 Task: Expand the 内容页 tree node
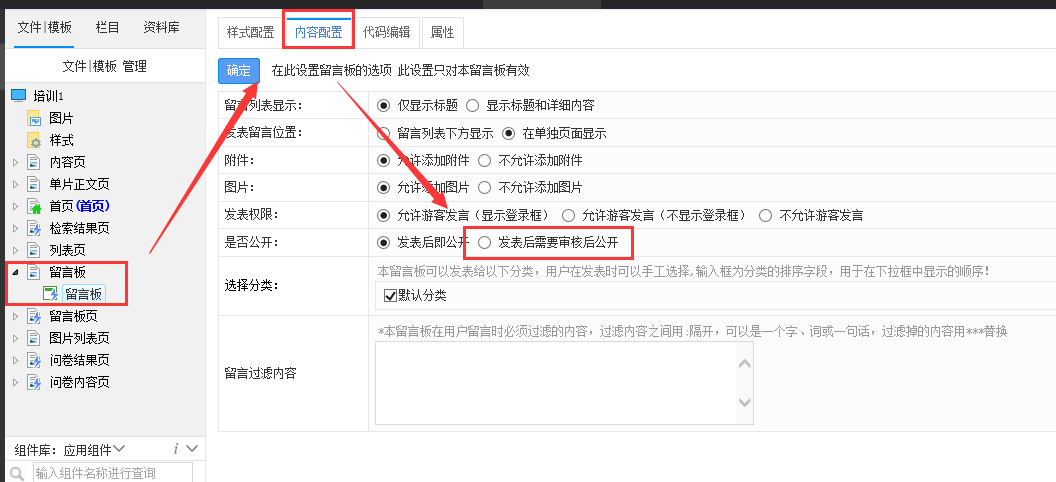tap(15, 162)
